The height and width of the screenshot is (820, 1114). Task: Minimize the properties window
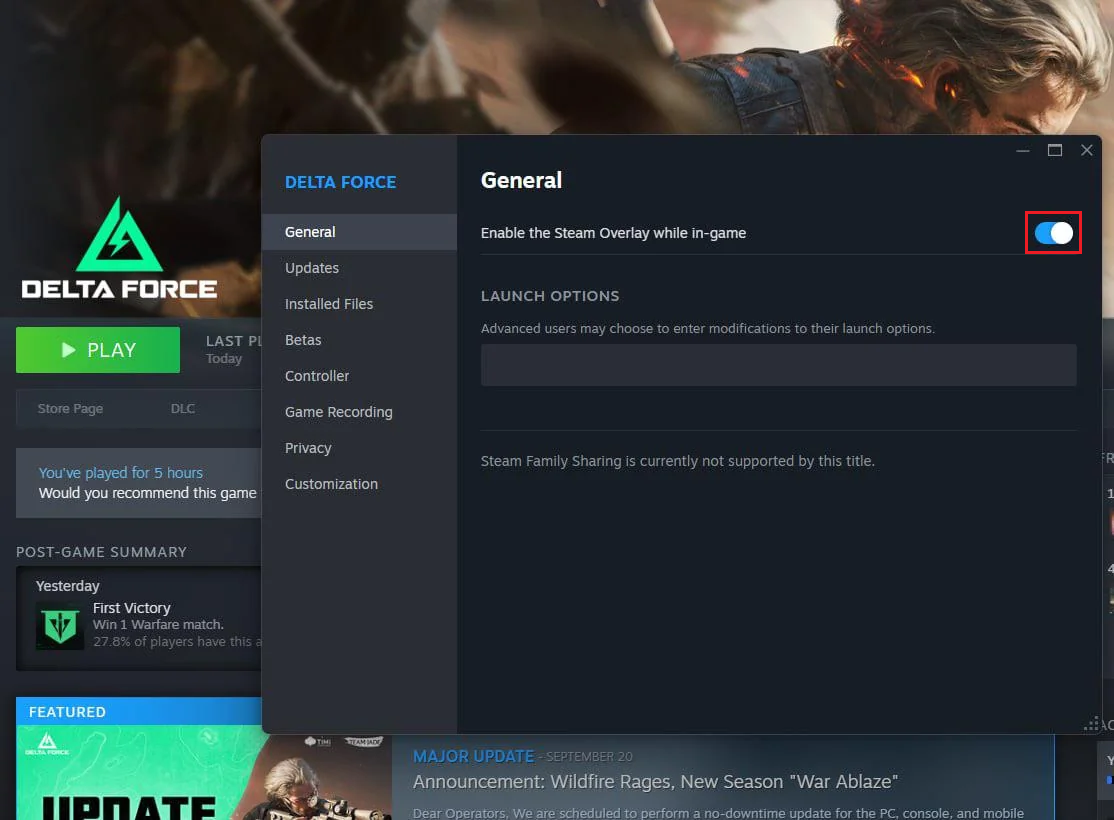pyautogui.click(x=1022, y=151)
